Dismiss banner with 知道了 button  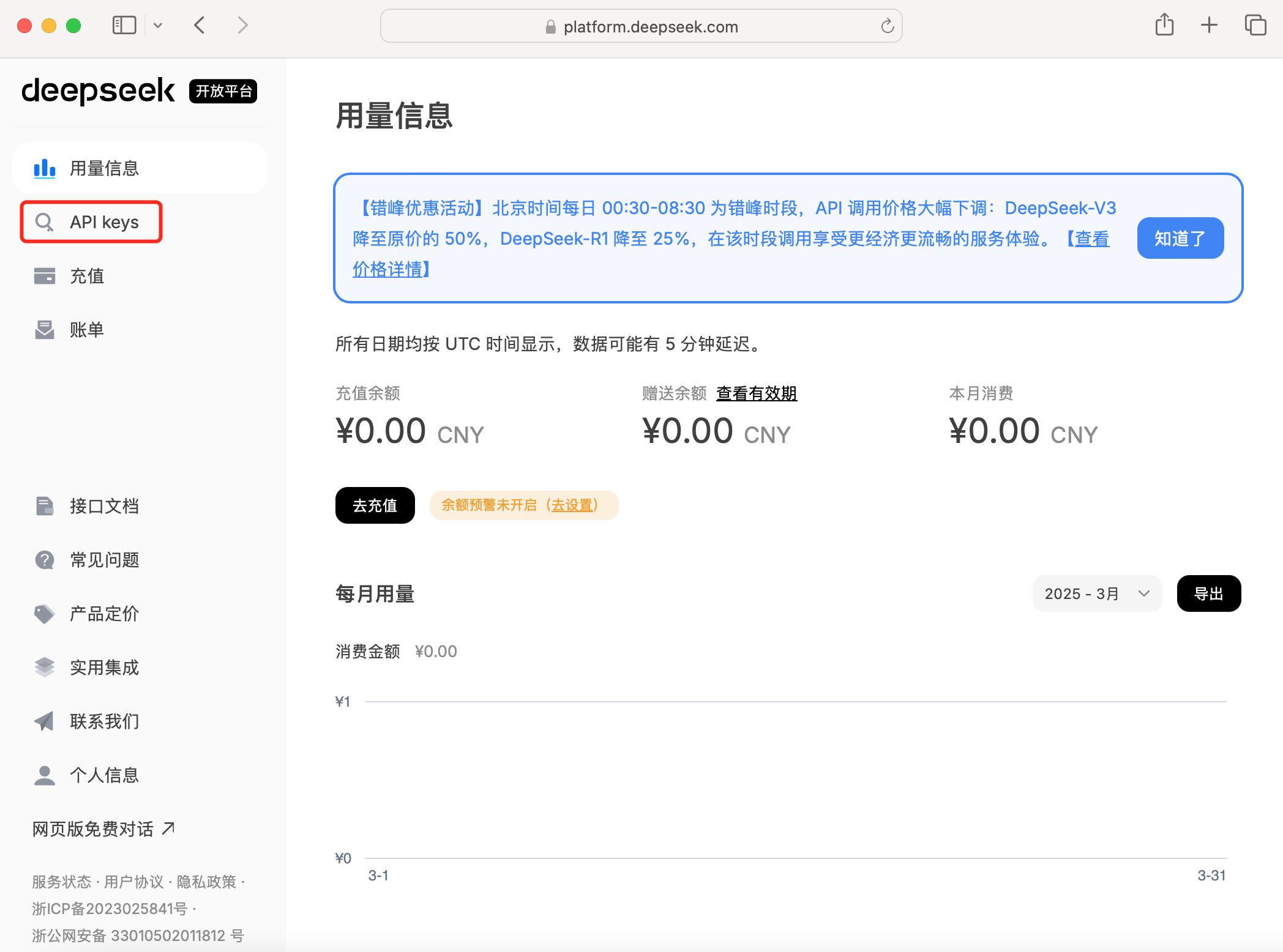[1180, 238]
